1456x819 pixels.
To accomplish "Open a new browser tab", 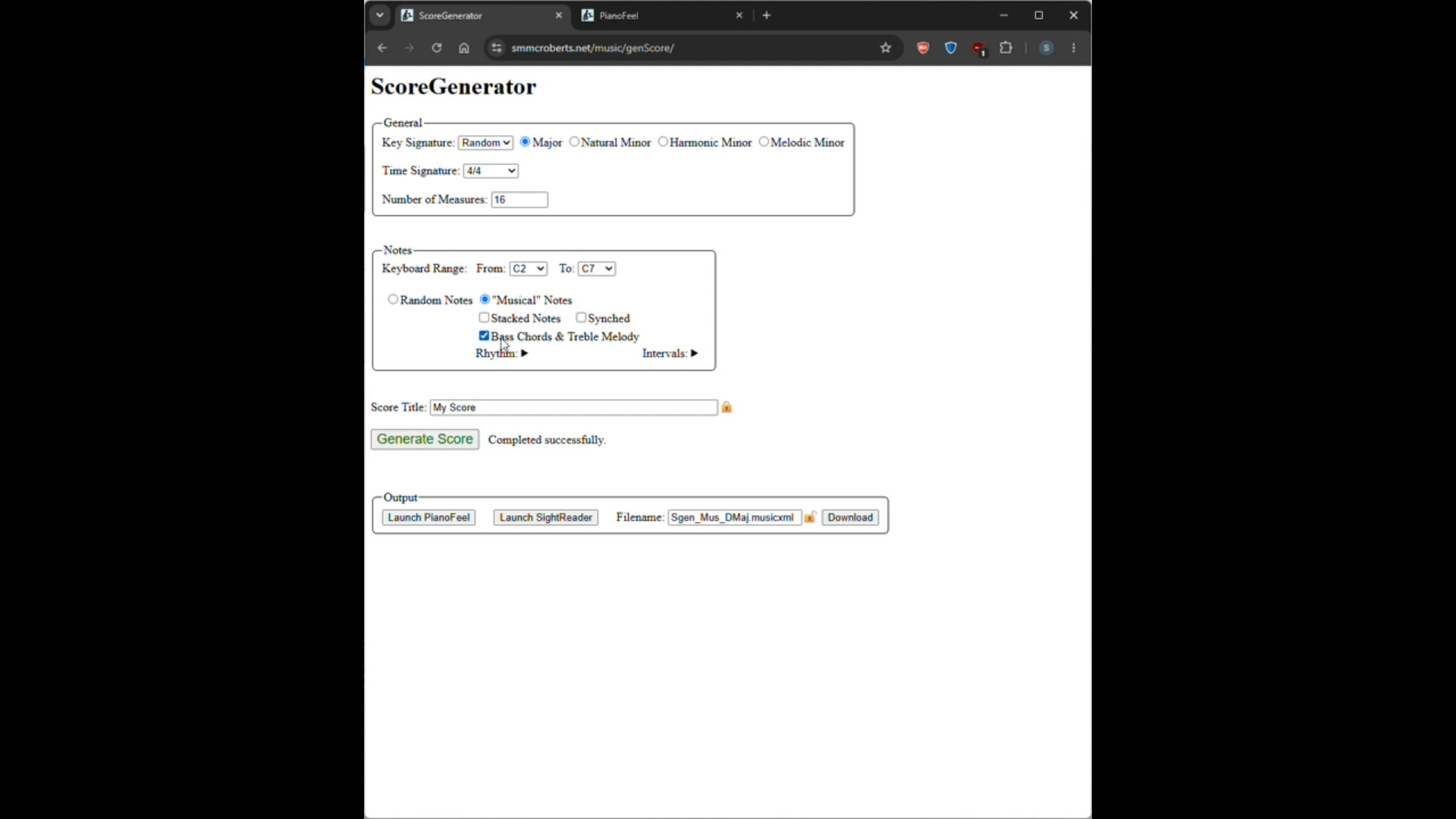I will tap(767, 15).
